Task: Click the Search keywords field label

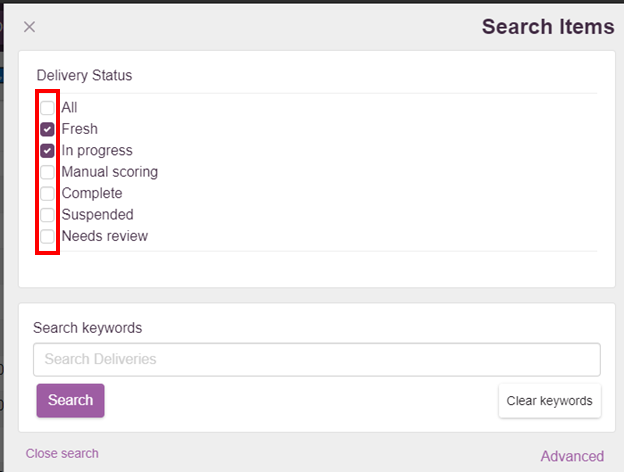Action: pos(88,328)
